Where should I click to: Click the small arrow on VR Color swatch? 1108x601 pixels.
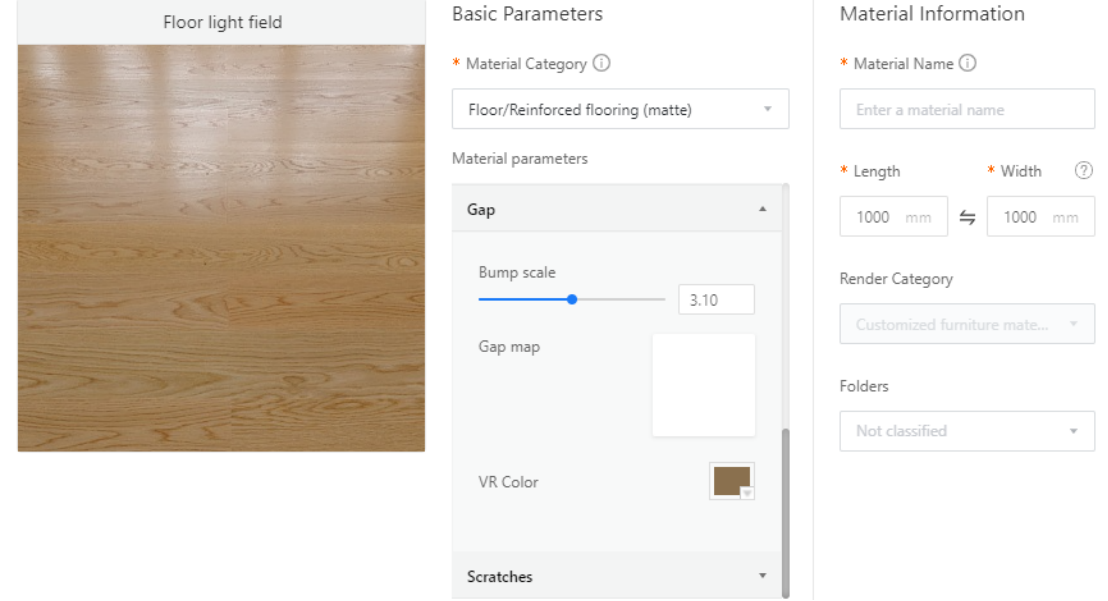[746, 492]
